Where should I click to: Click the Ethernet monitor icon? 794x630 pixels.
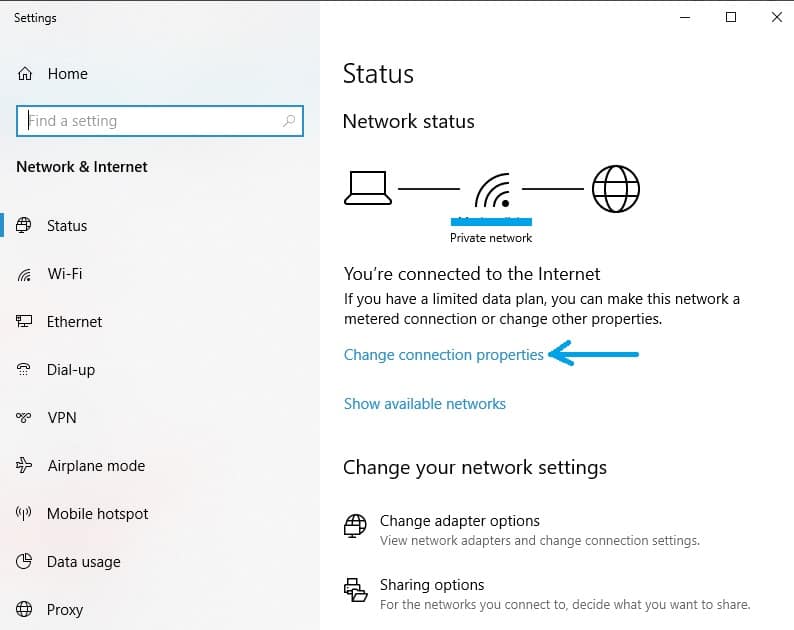[x=25, y=322]
